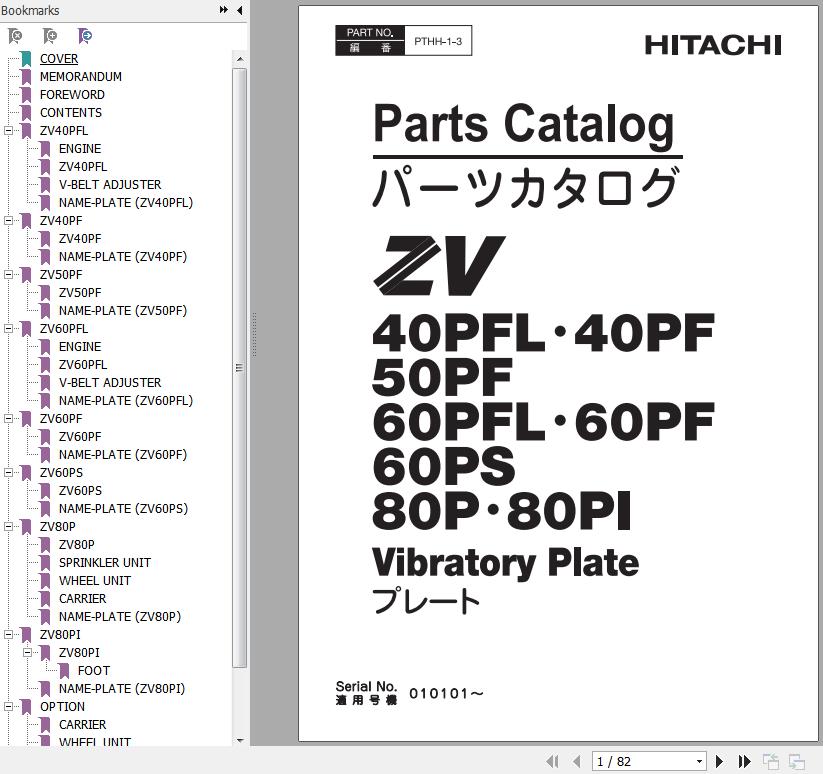The height and width of the screenshot is (774, 823).
Task: Collapse the Bookmarks panel with left arrow
Action: pyautogui.click(x=240, y=10)
